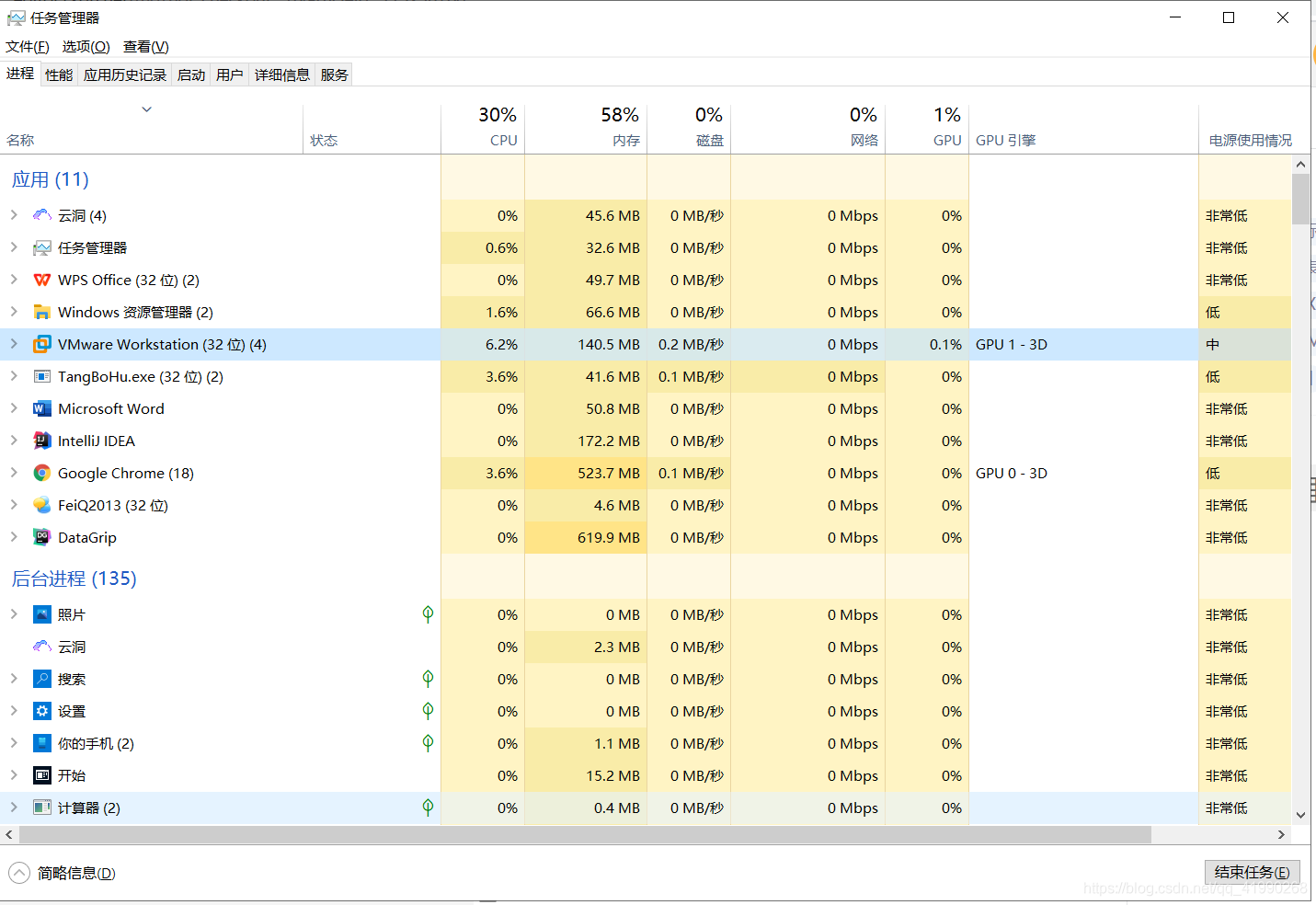This screenshot has height=905, width=1316.
Task: Switch to the 服务 tab
Action: click(335, 74)
